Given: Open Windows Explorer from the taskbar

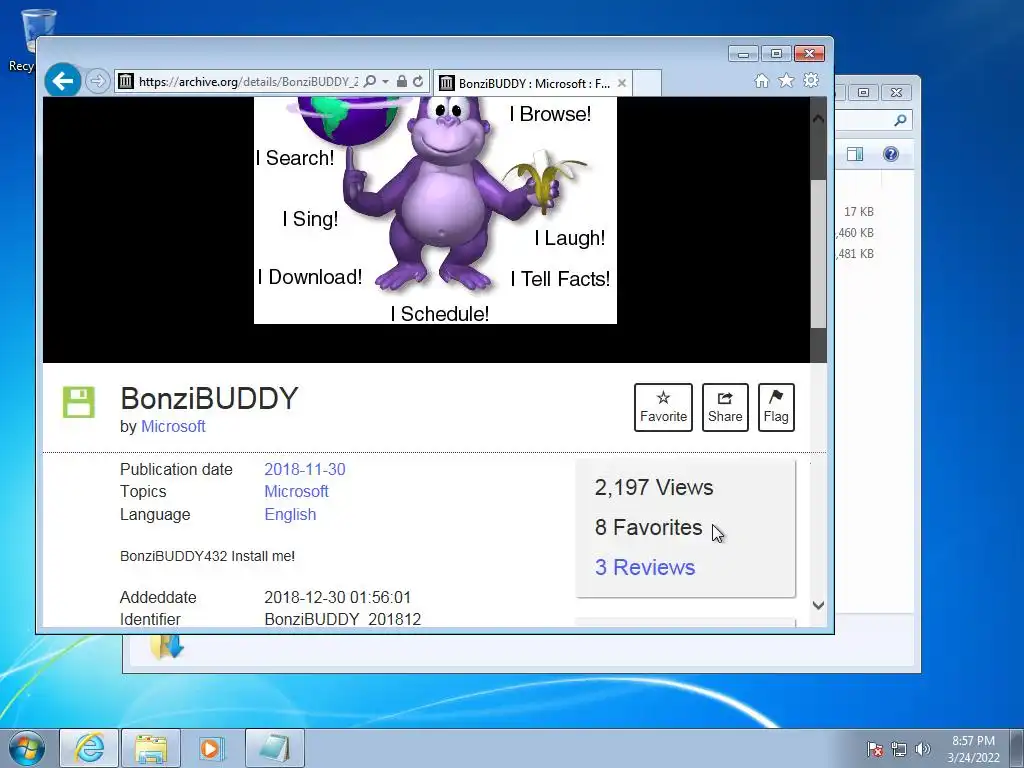Looking at the screenshot, I should [151, 748].
